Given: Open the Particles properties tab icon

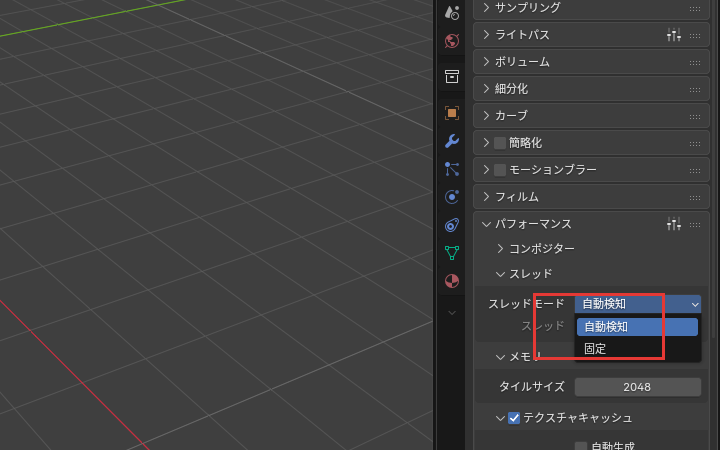Looking at the screenshot, I should click(452, 169).
